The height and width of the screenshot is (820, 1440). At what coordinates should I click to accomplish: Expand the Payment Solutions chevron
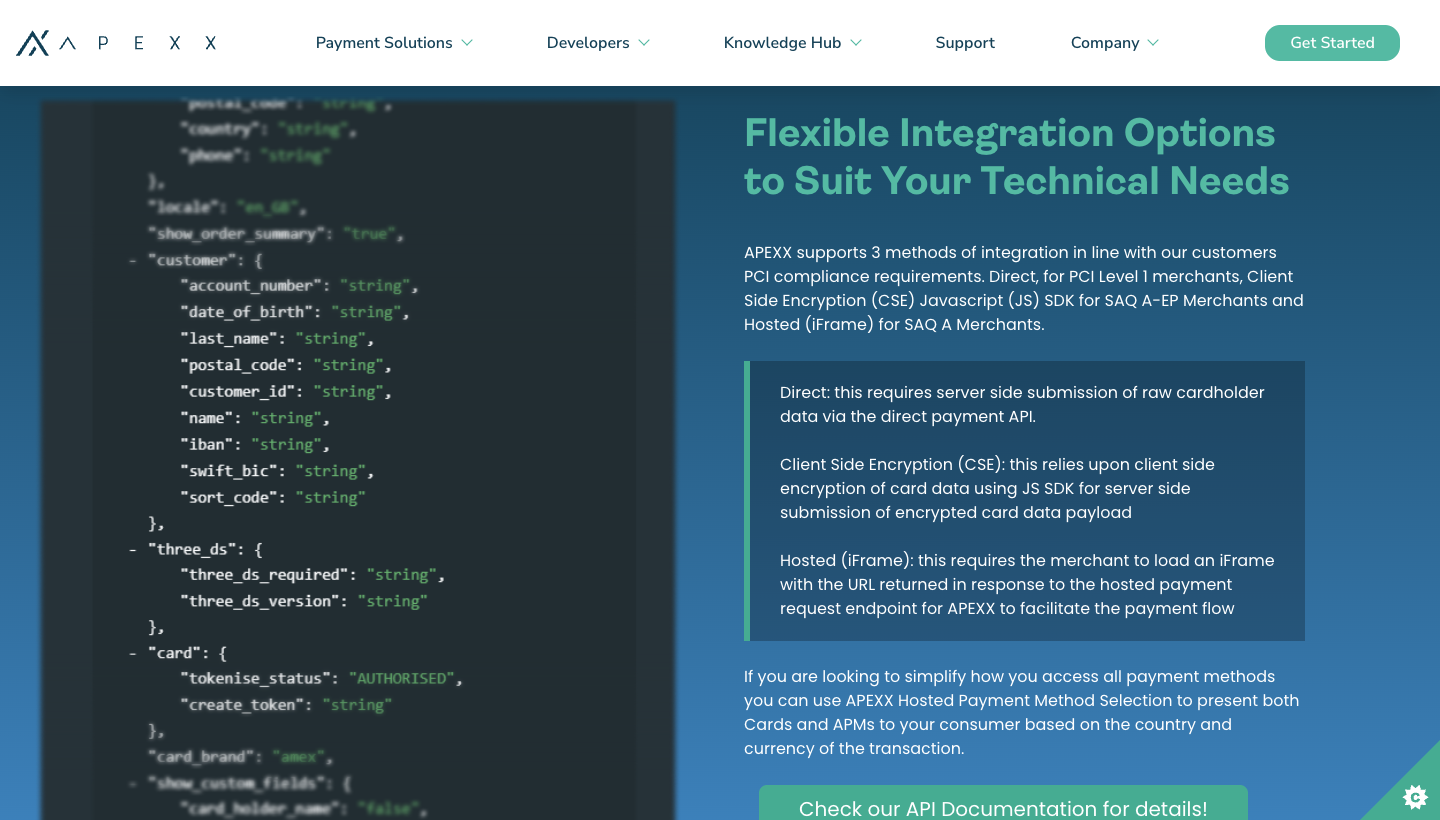tap(467, 43)
